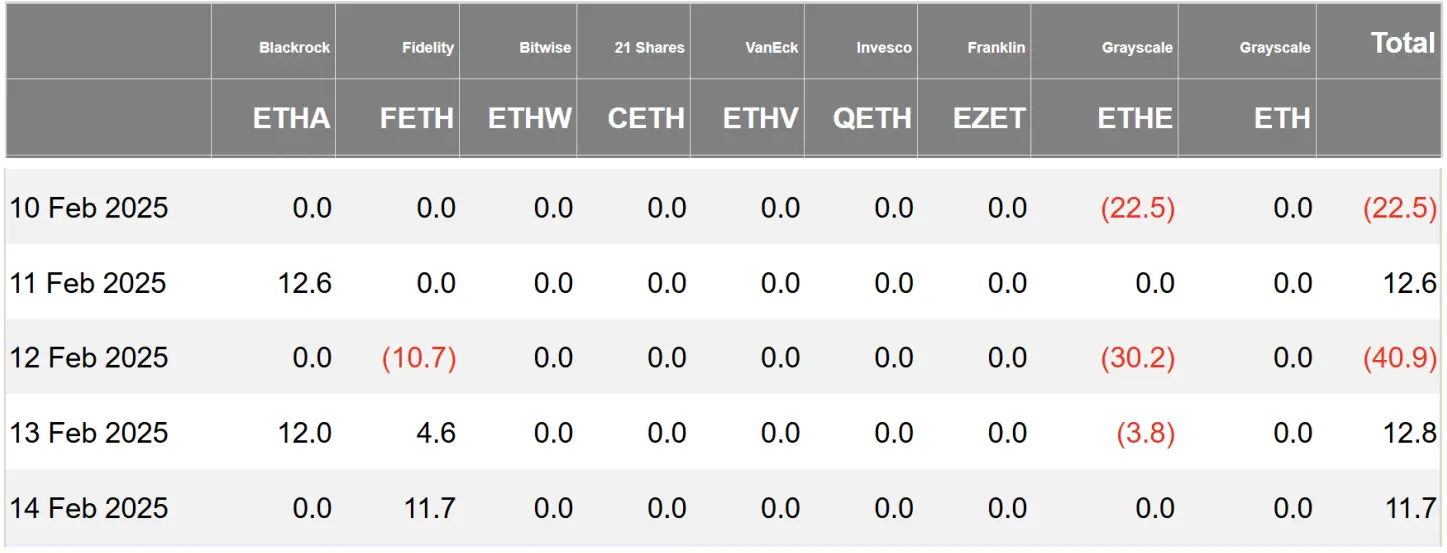Click the EZET column header

(987, 118)
